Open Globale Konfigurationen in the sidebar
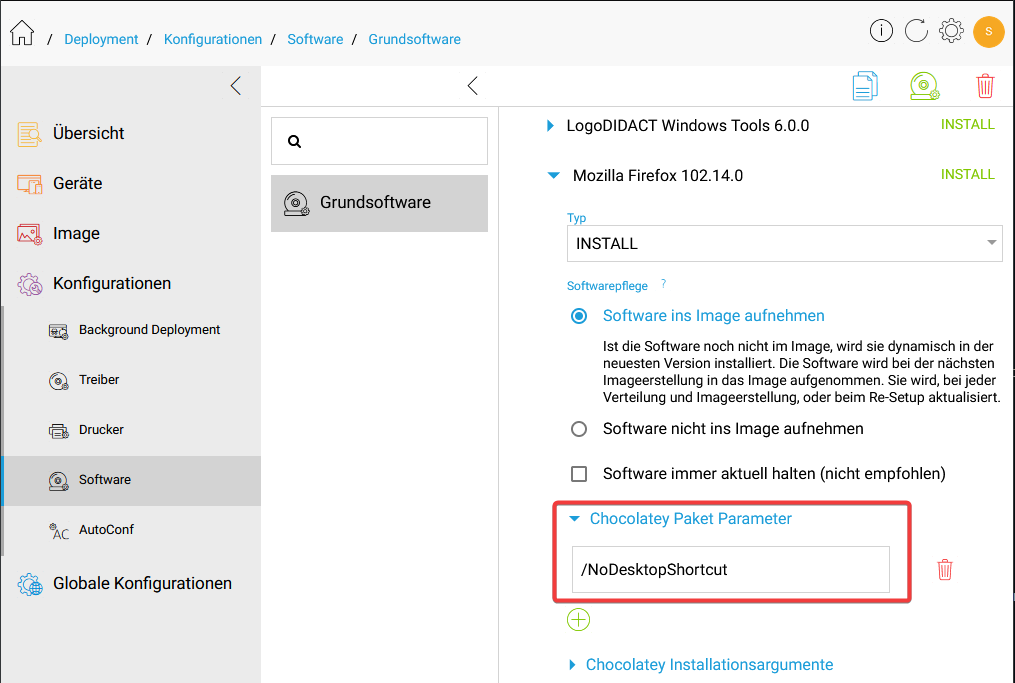This screenshot has height=683, width=1015. point(142,583)
